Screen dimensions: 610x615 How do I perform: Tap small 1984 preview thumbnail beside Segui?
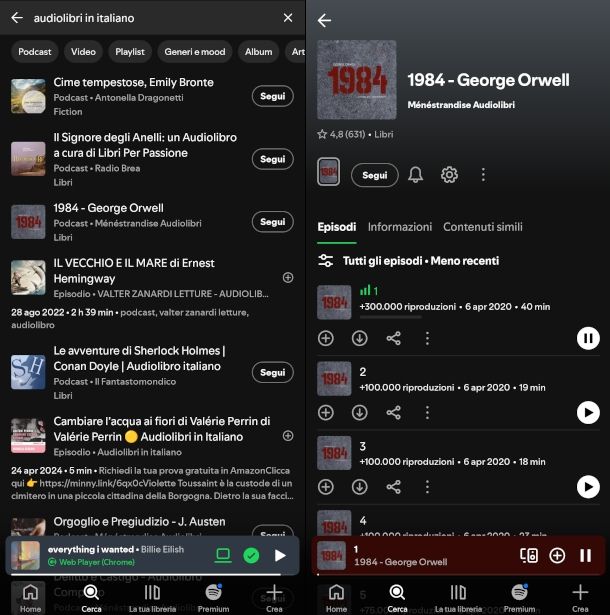[x=328, y=171]
